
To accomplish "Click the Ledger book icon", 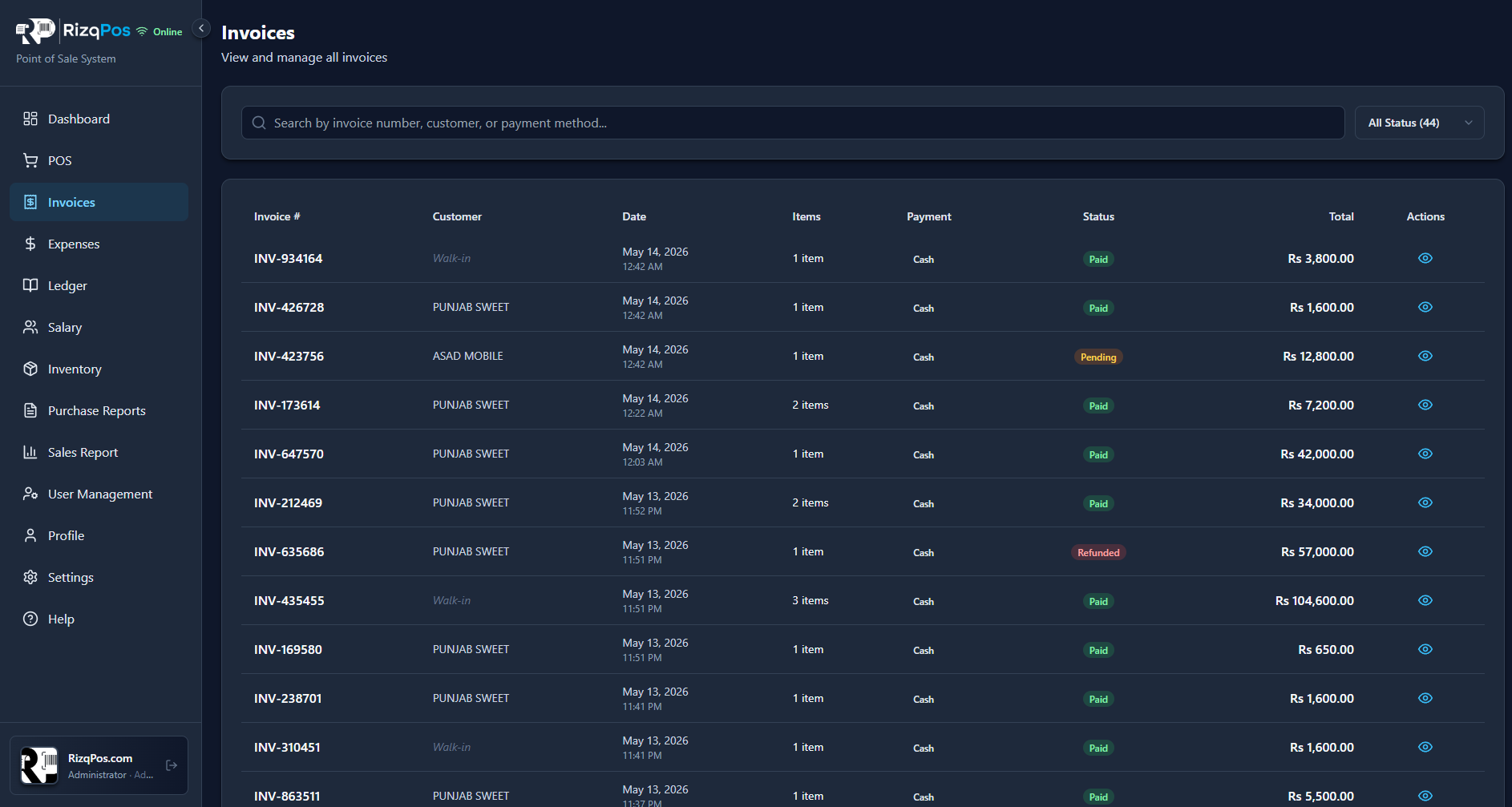I will click(x=30, y=285).
